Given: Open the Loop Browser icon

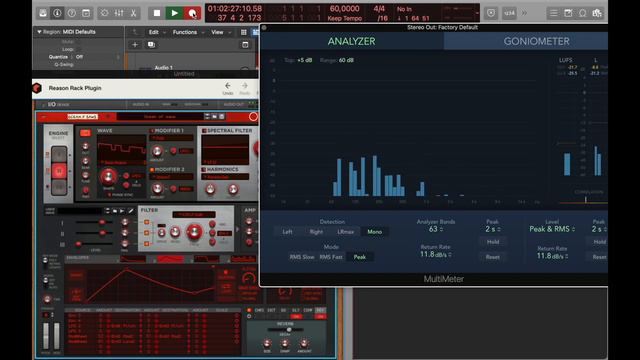Looking at the screenshot, I should click(582, 13).
